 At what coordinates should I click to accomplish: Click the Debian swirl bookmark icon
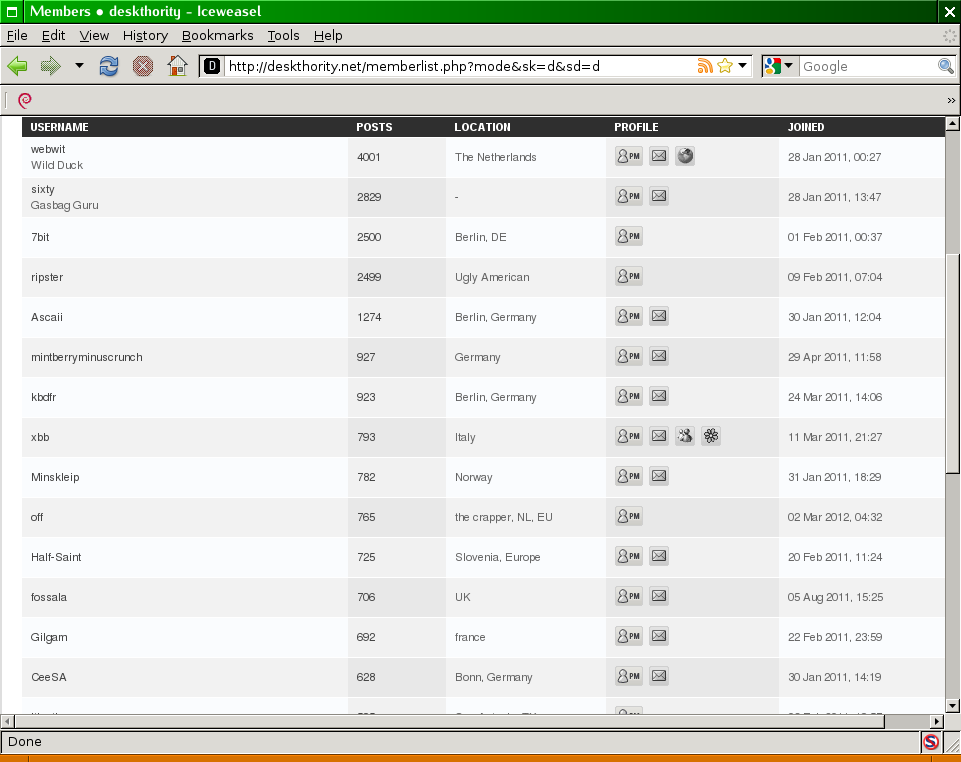click(25, 99)
